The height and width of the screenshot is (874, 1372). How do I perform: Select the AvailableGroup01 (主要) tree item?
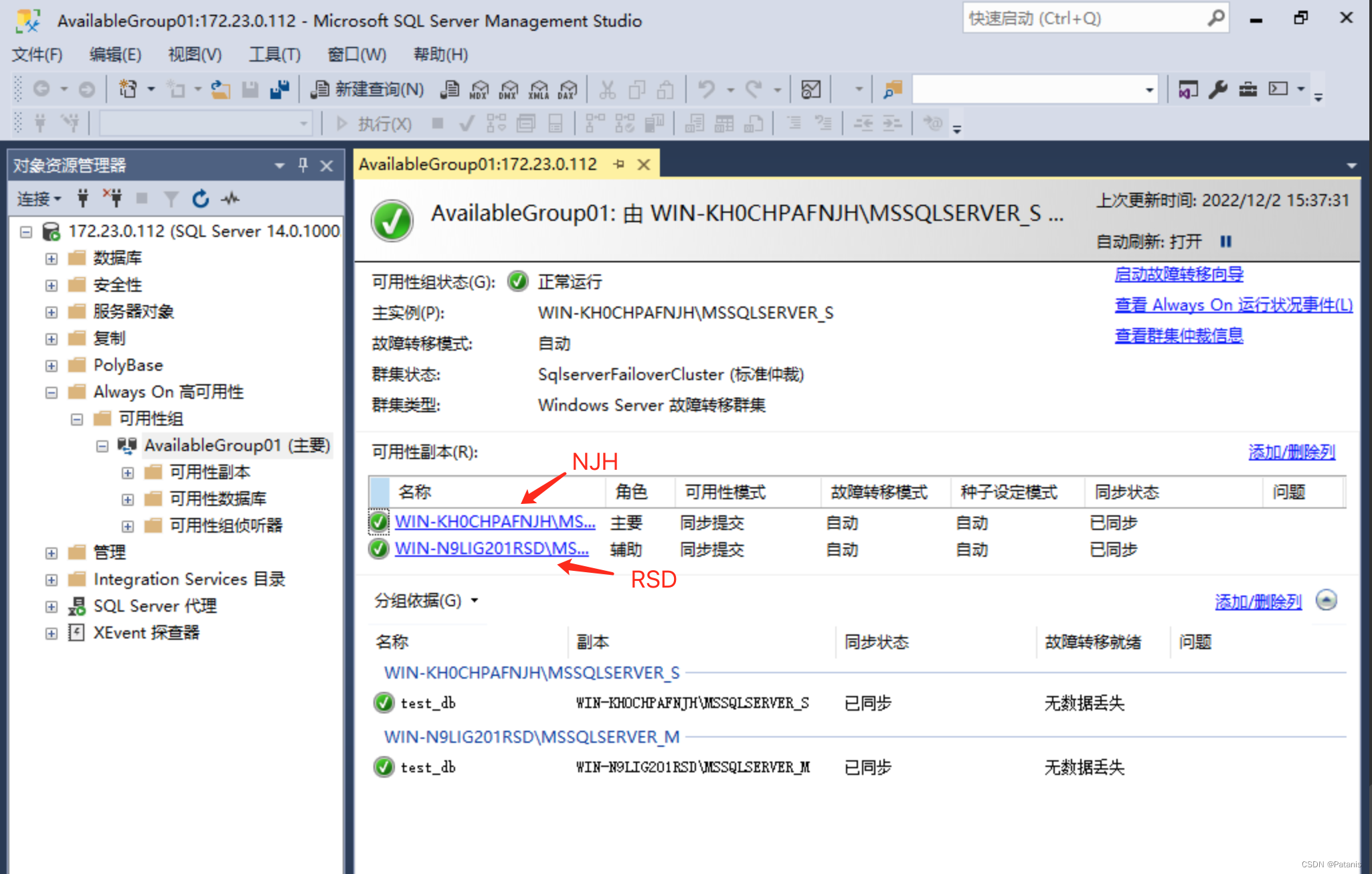click(x=237, y=446)
